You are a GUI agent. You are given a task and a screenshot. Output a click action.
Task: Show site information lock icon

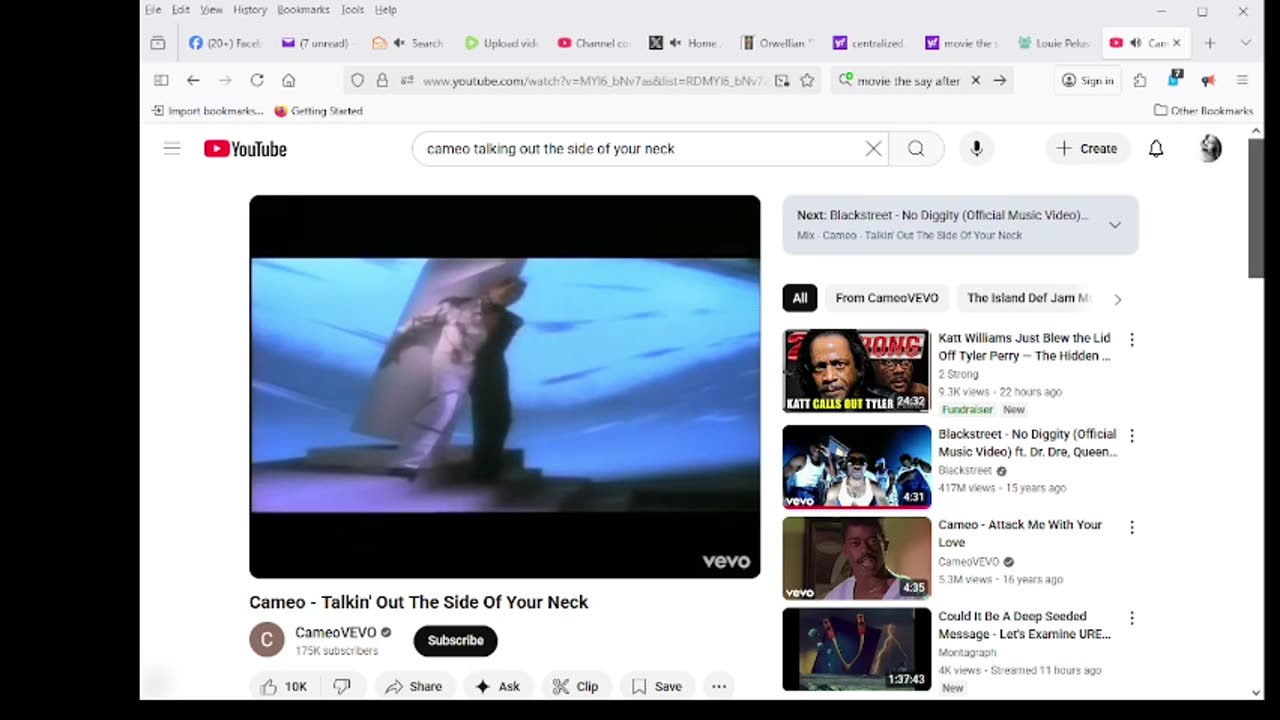(x=382, y=80)
